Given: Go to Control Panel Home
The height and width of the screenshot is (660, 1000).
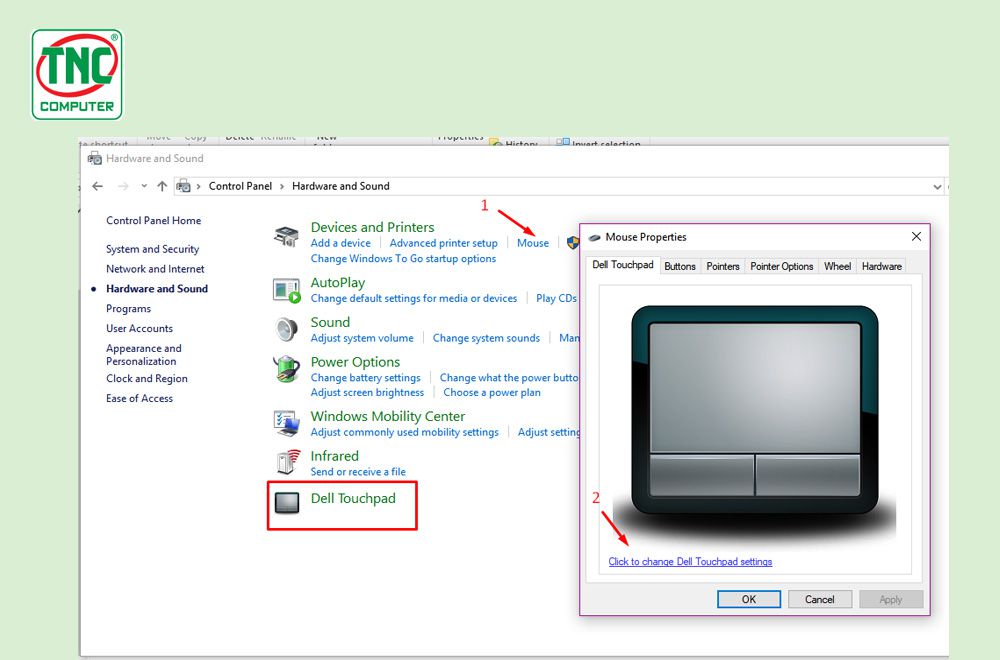Looking at the screenshot, I should click(154, 221).
